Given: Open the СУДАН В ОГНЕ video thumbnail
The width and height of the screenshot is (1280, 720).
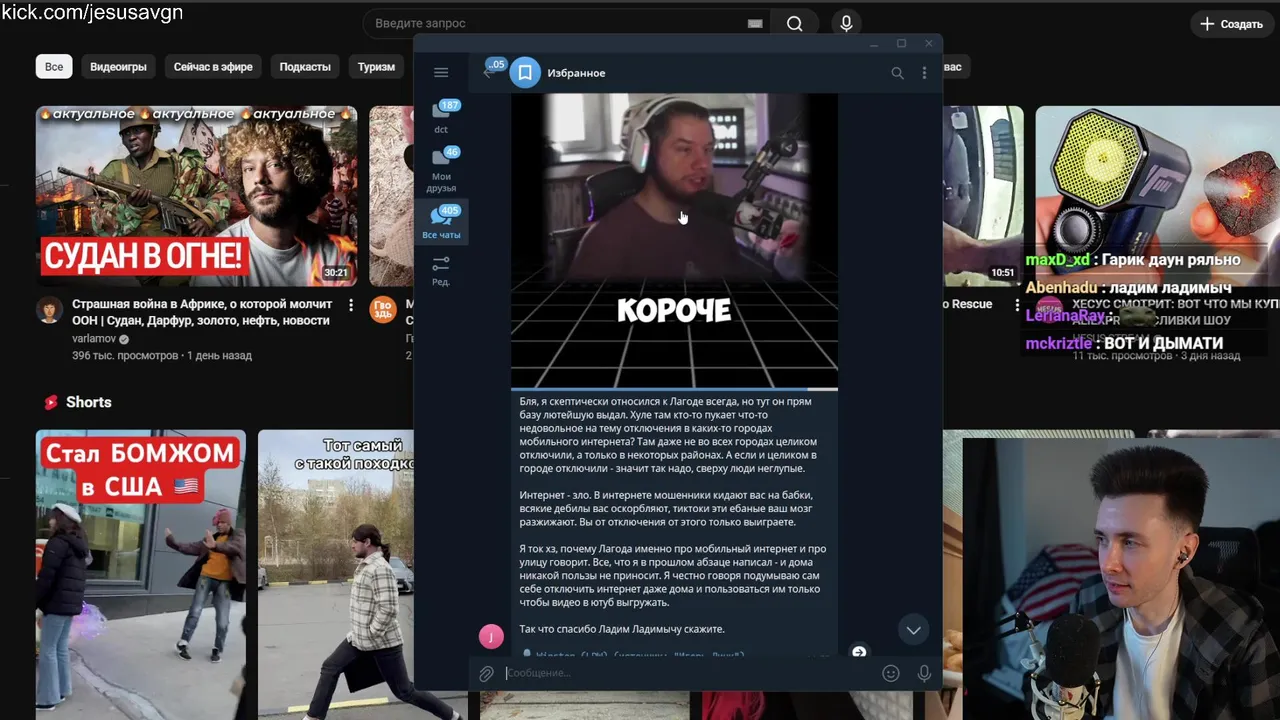Looking at the screenshot, I should [x=196, y=196].
